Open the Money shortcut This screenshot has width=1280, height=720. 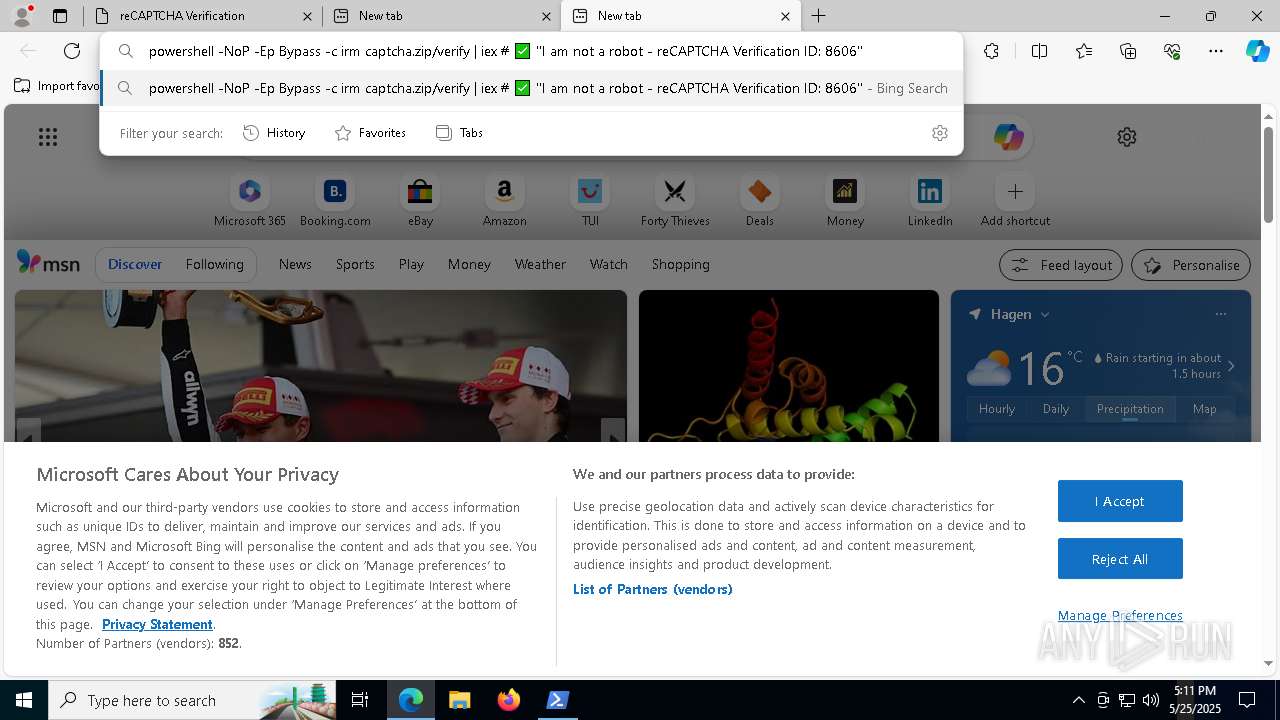click(845, 200)
